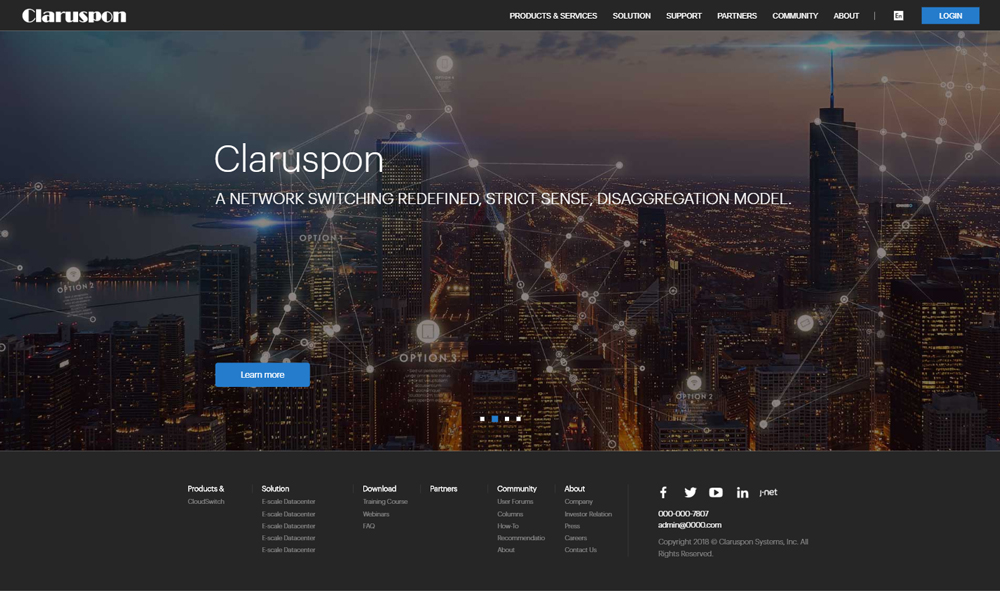Select the last carousel slide dot

(x=518, y=419)
